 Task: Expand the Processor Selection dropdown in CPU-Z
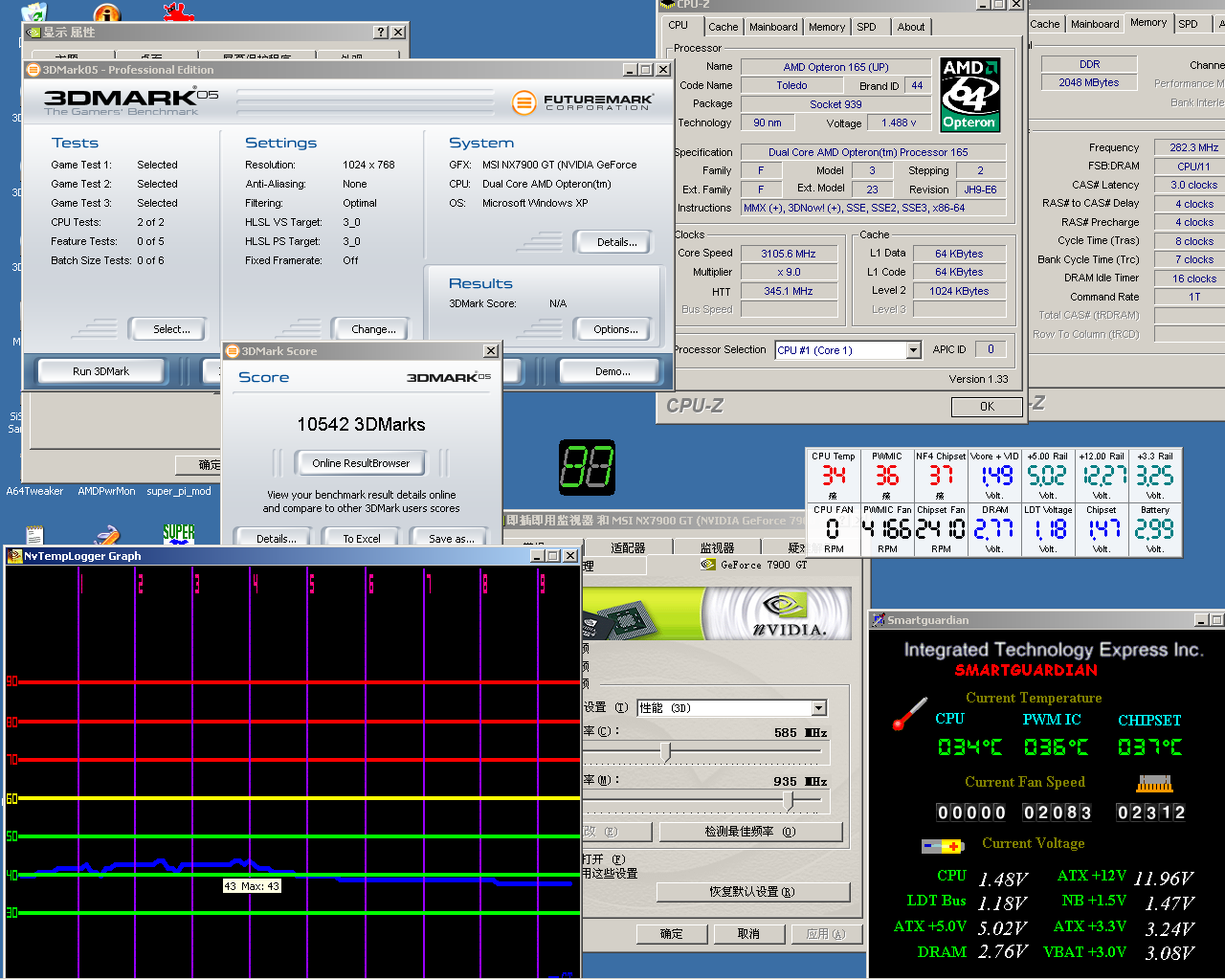pos(913,350)
